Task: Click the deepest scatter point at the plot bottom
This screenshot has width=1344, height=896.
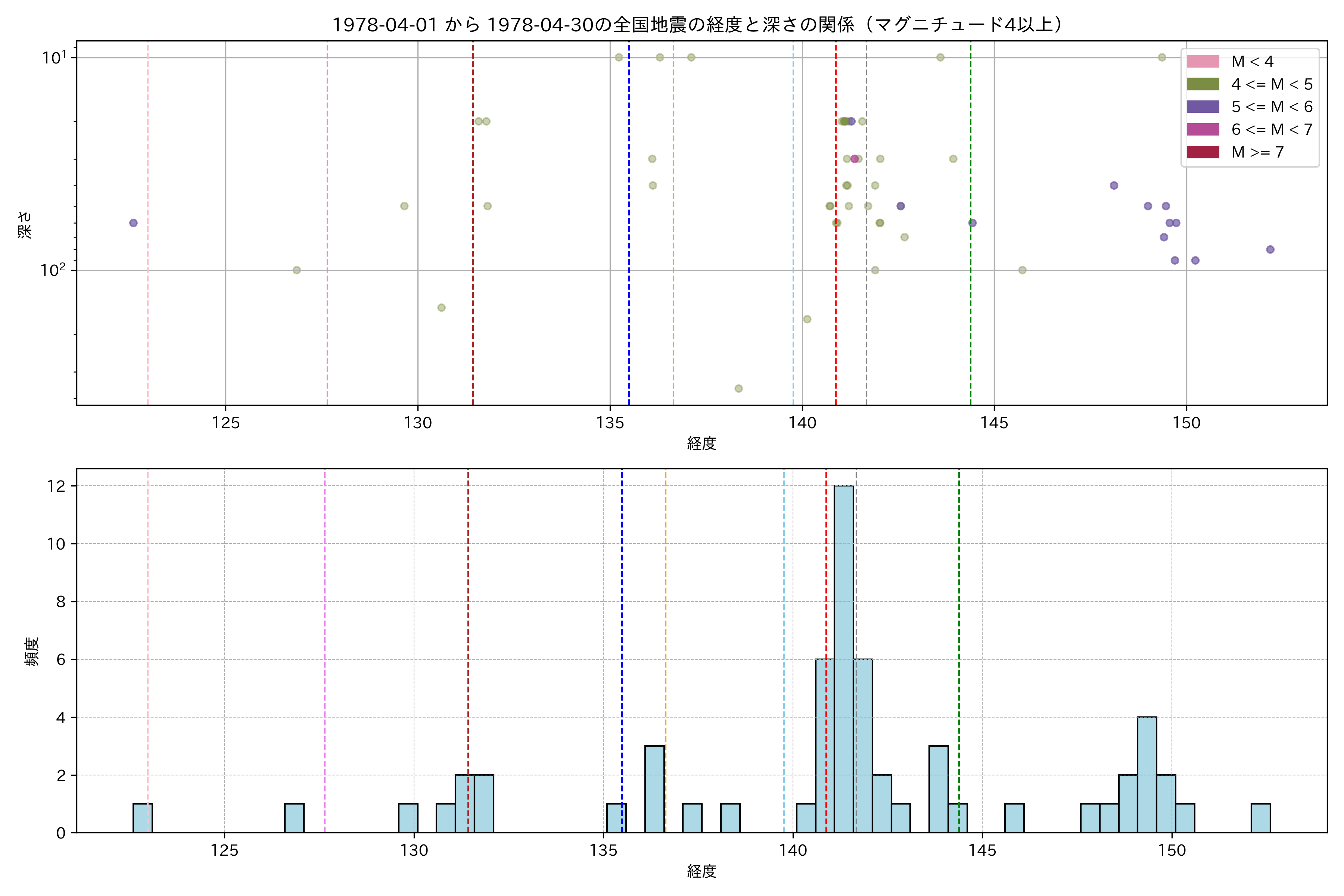Action: tap(738, 389)
